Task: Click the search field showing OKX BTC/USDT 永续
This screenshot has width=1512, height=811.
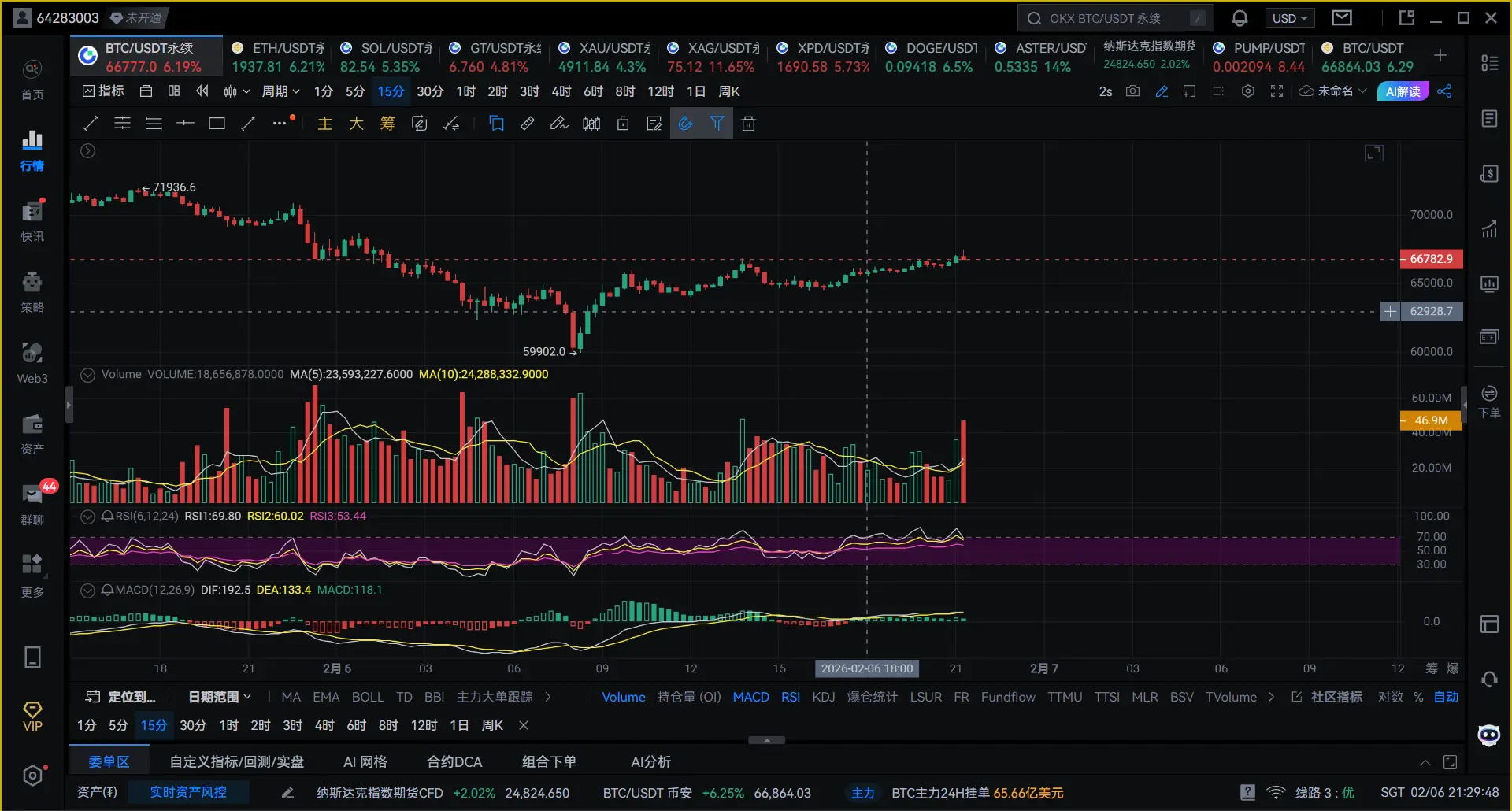Action: pos(1115,18)
